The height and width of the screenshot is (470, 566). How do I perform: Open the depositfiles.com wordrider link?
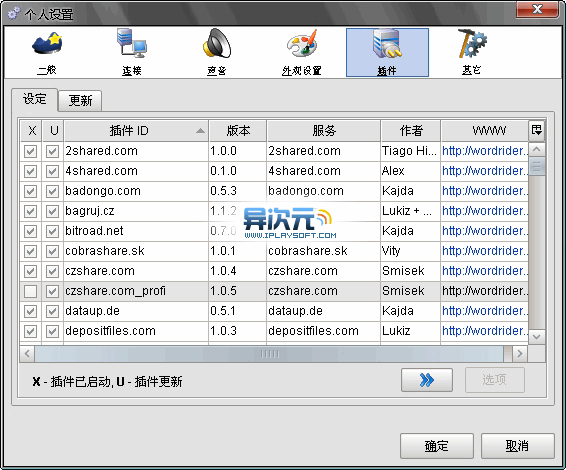485,331
